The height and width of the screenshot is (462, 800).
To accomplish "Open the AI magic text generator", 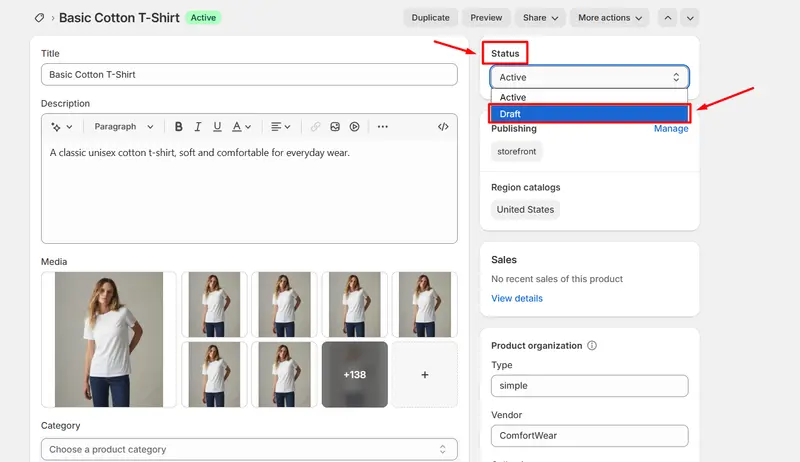I will tap(61, 126).
